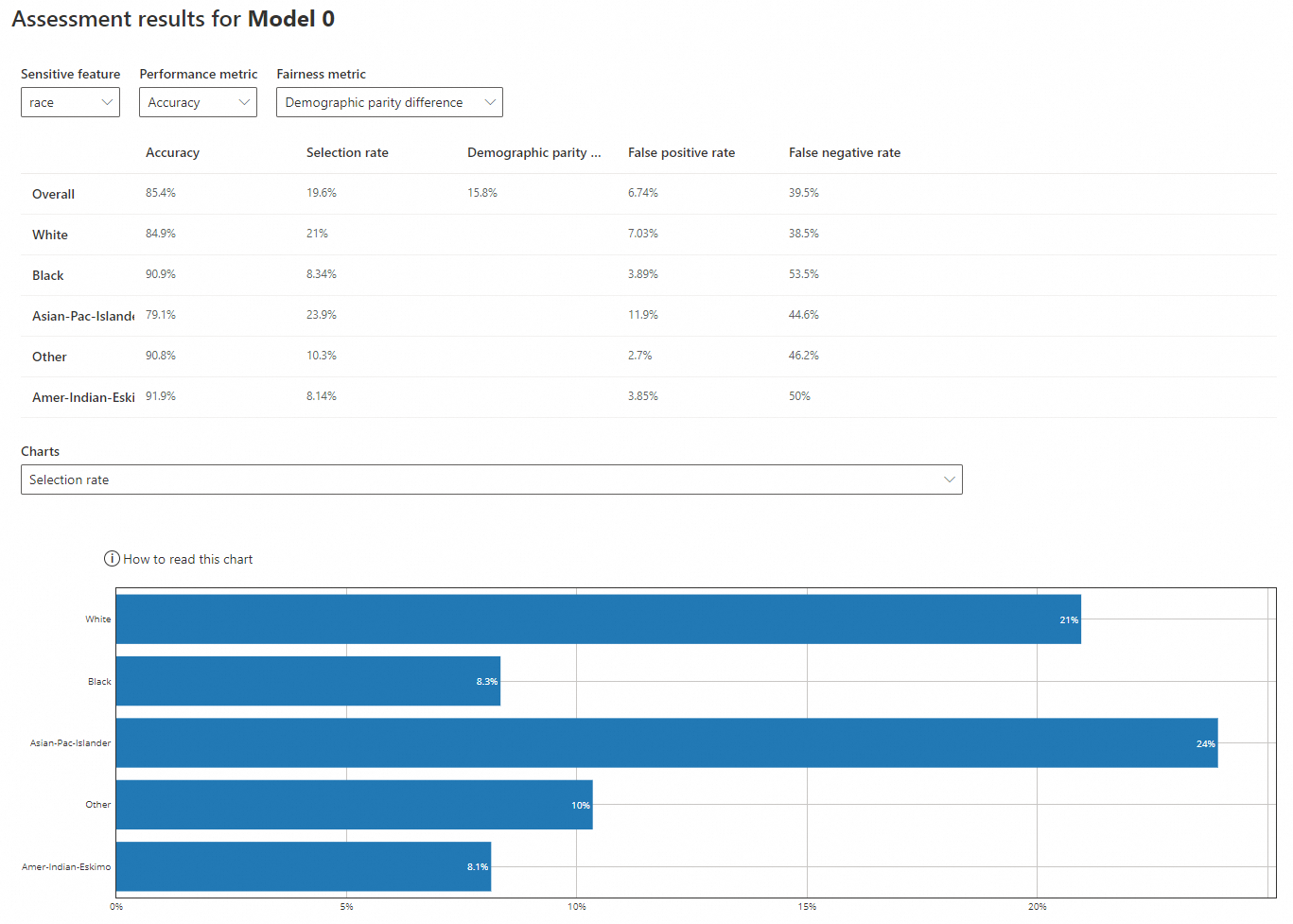
Task: Click Other selection rate 10.3%
Action: point(322,356)
